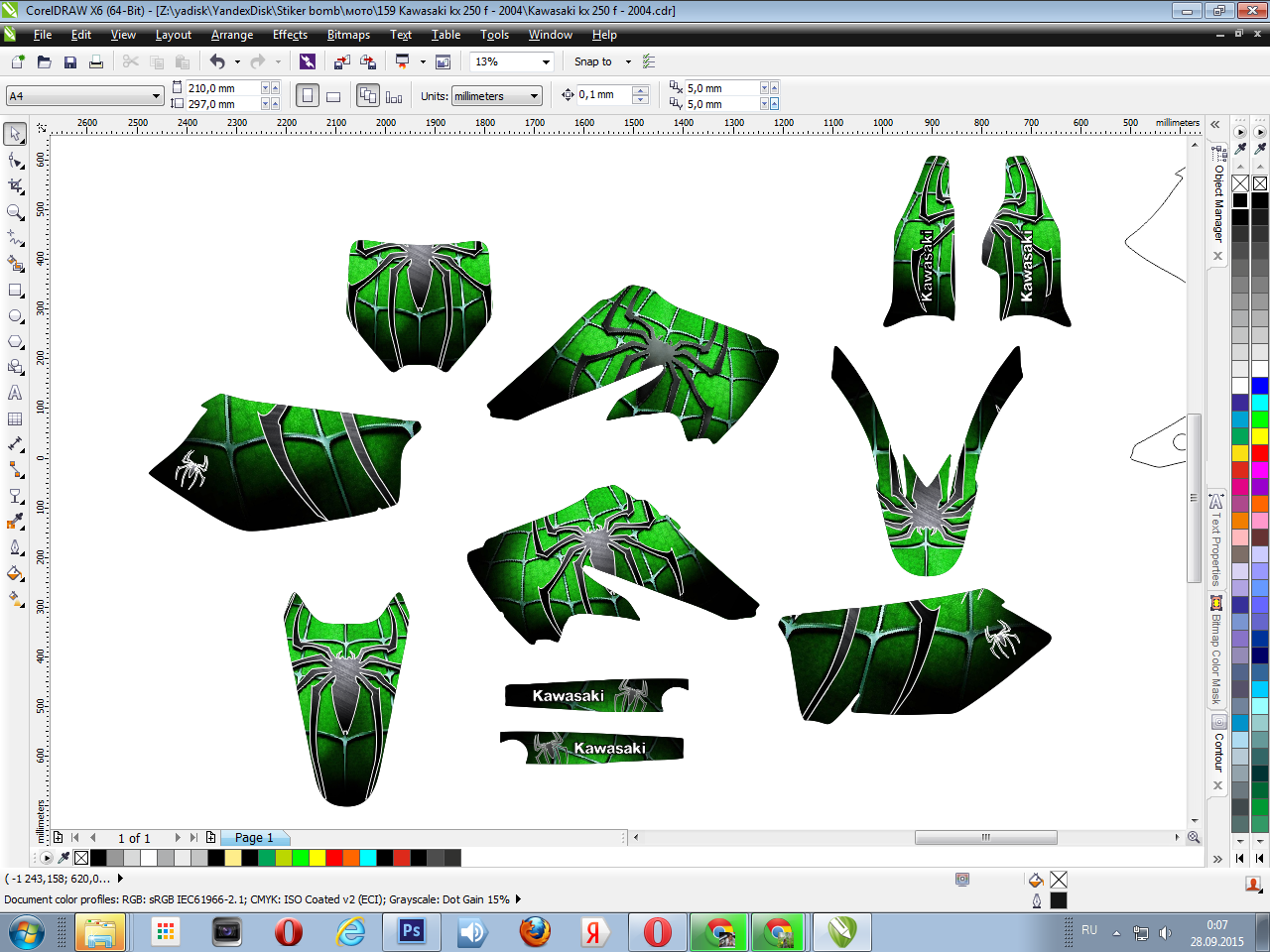The image size is (1270, 952).
Task: Pick the Ellipse tool
Action: [x=15, y=316]
